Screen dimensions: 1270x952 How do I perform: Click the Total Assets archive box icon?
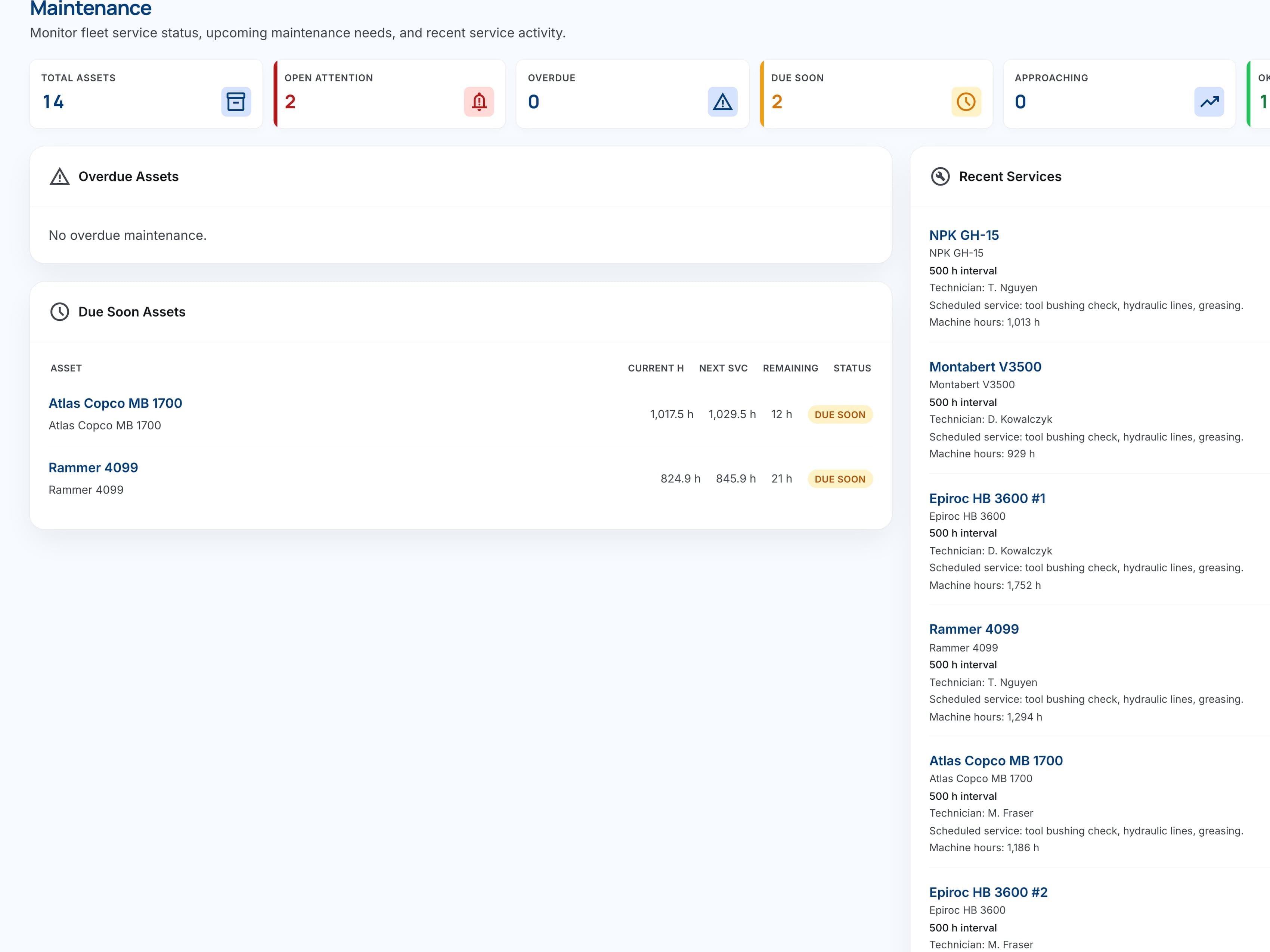[236, 102]
